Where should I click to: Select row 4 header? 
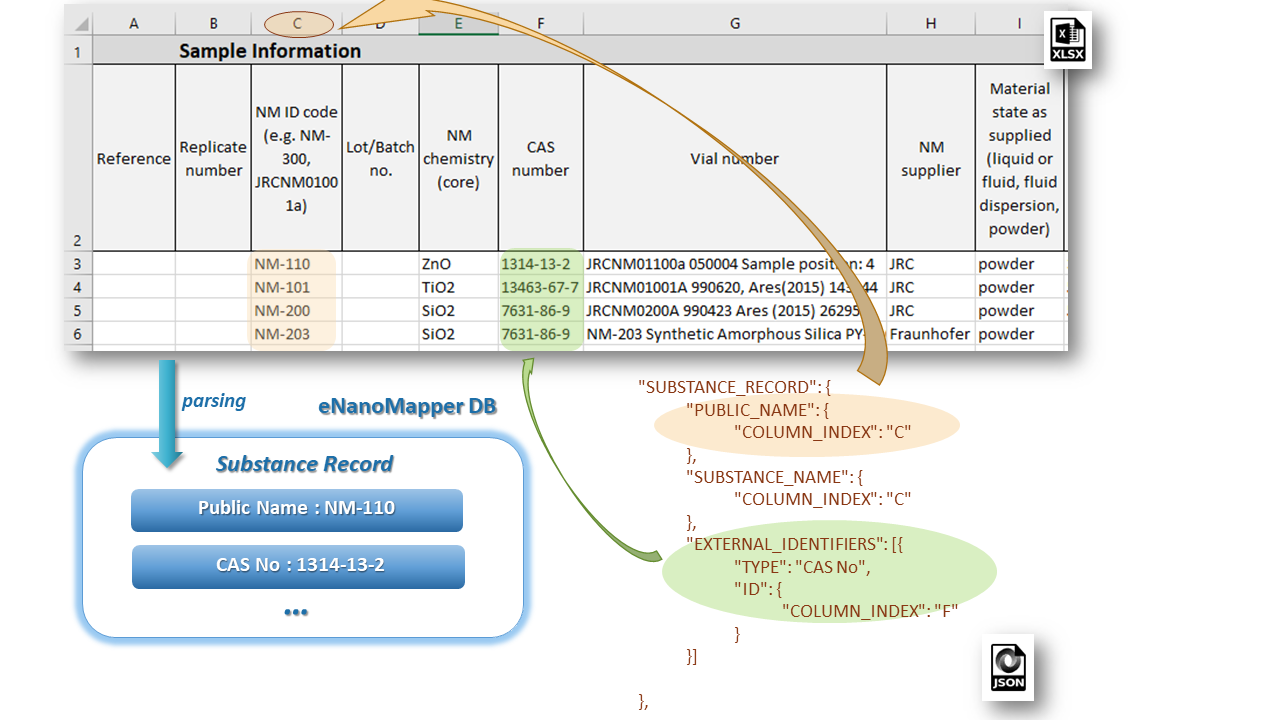click(78, 287)
